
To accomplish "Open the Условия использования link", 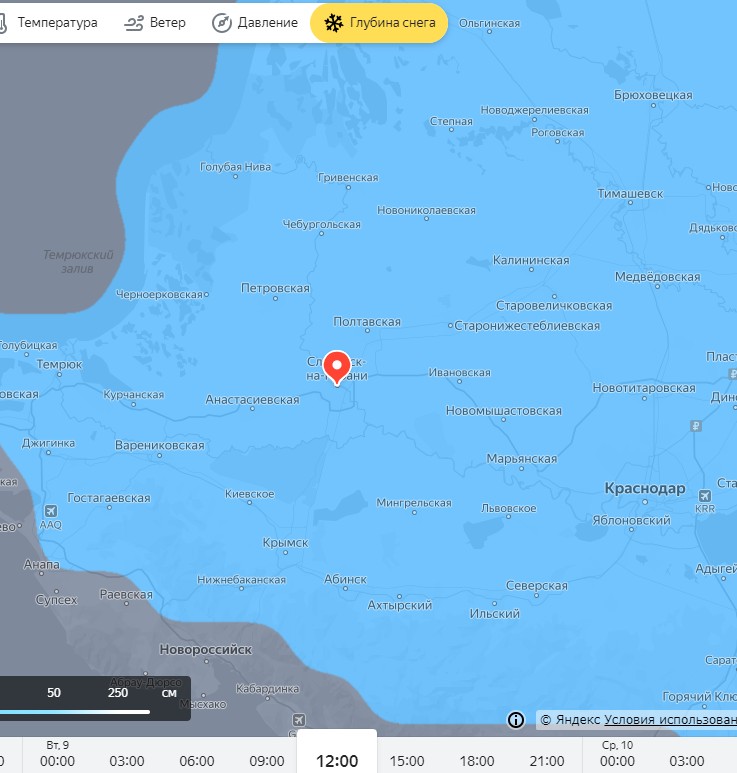I will (670, 720).
